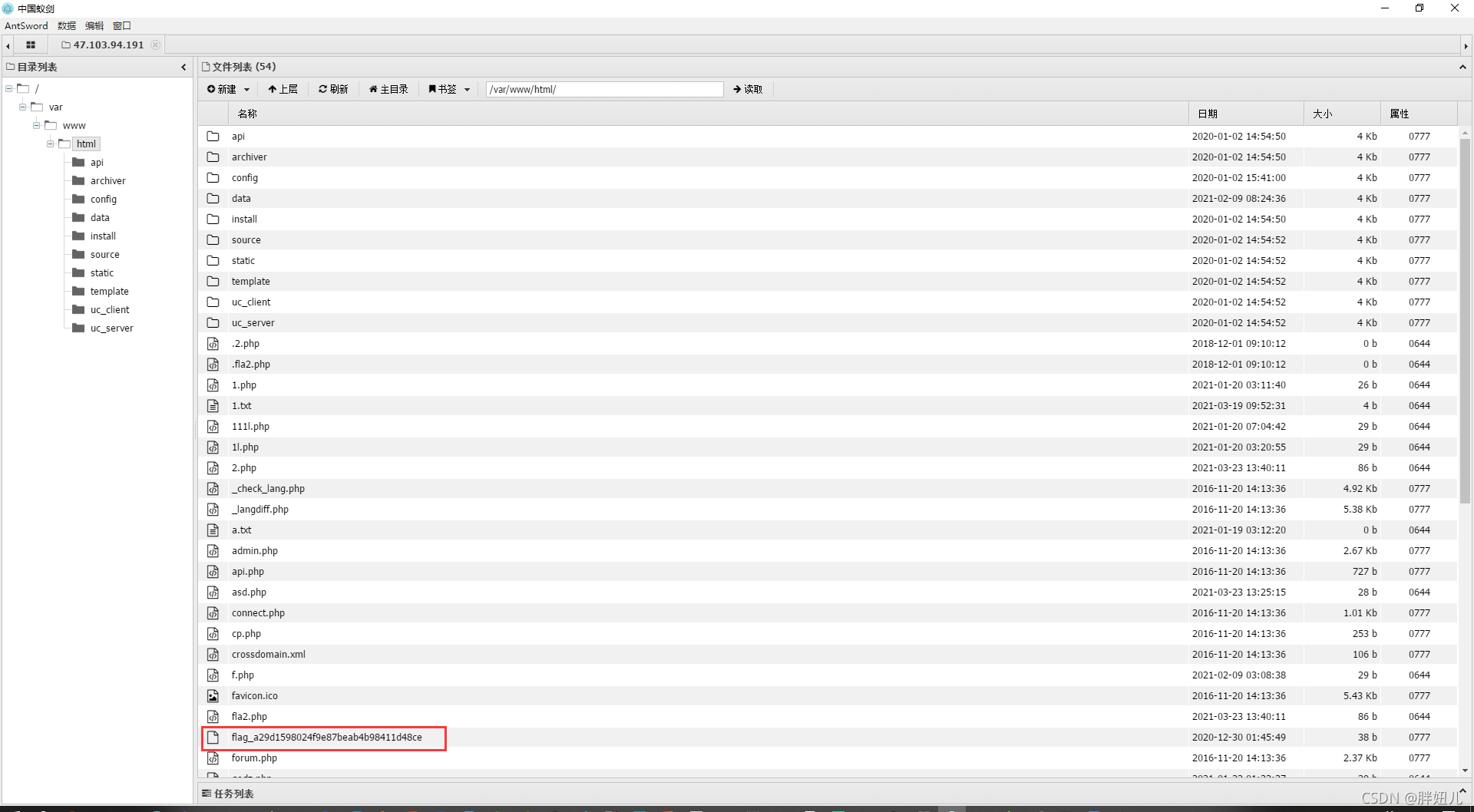Select the asd.php file name
The width and height of the screenshot is (1474, 812).
(249, 592)
